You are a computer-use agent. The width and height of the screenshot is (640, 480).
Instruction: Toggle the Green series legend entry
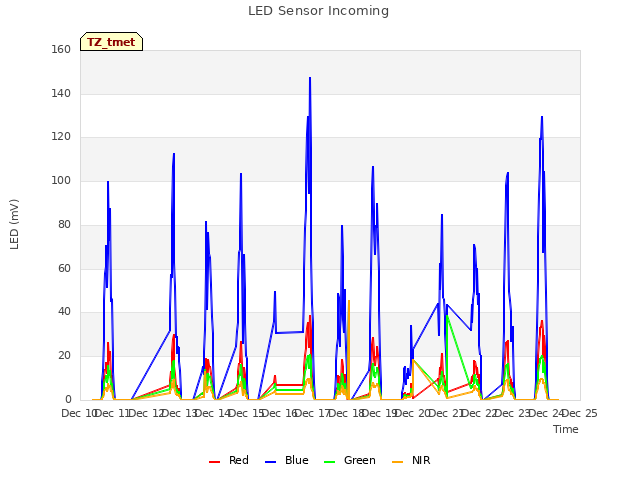click(349, 460)
